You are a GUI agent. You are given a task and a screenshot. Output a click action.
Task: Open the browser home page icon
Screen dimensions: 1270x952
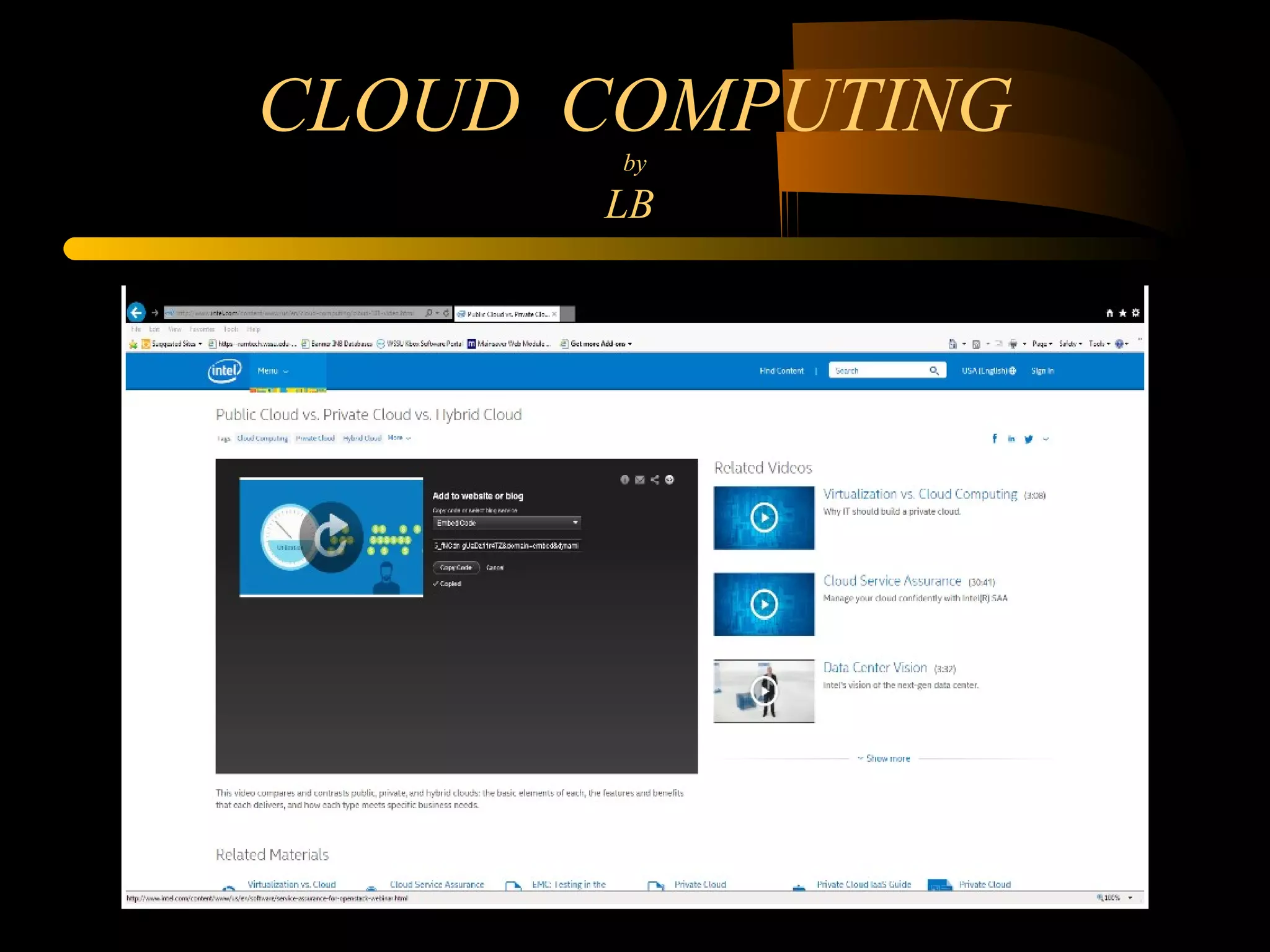pyautogui.click(x=1109, y=313)
